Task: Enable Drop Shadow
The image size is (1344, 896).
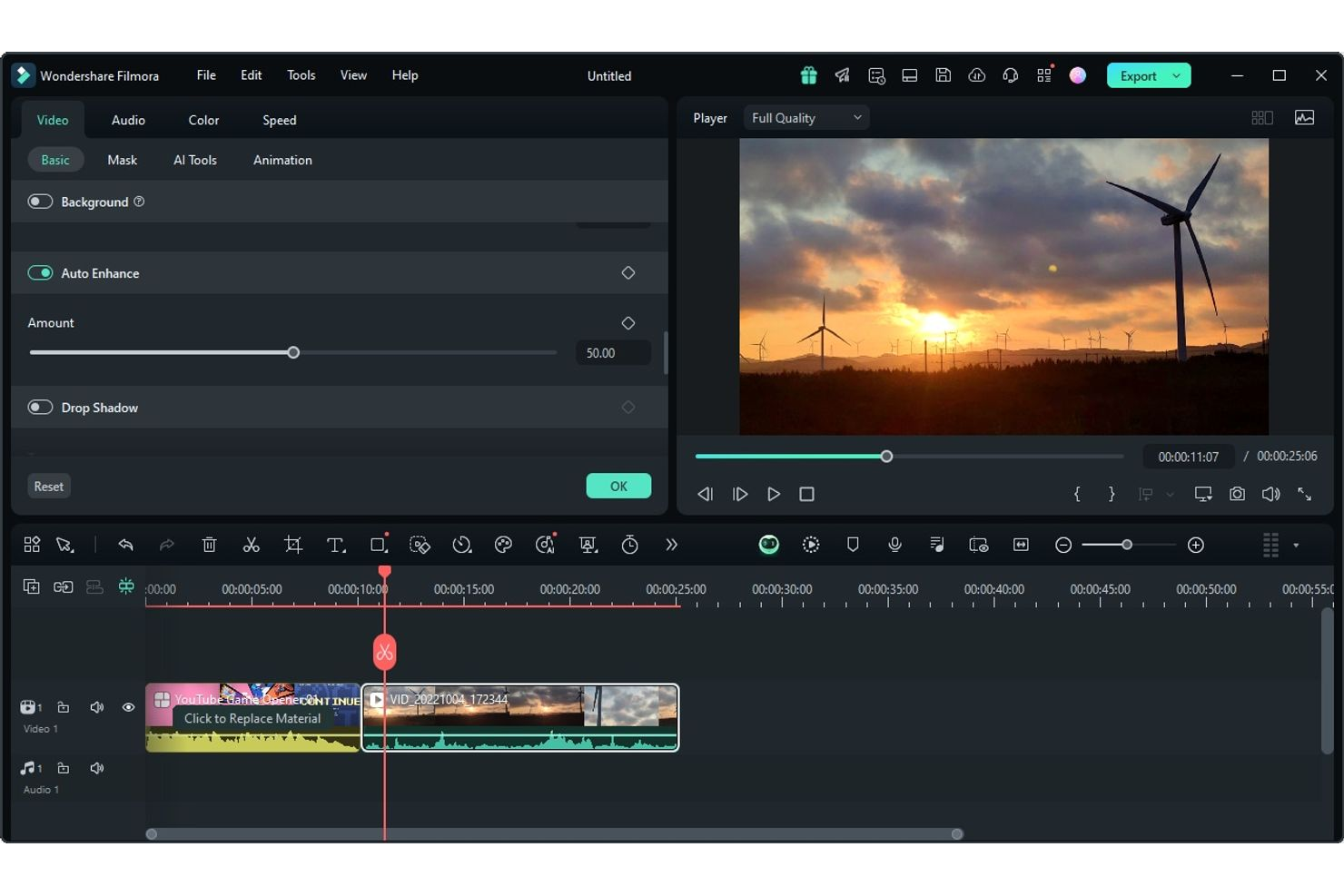Action: pos(40,407)
